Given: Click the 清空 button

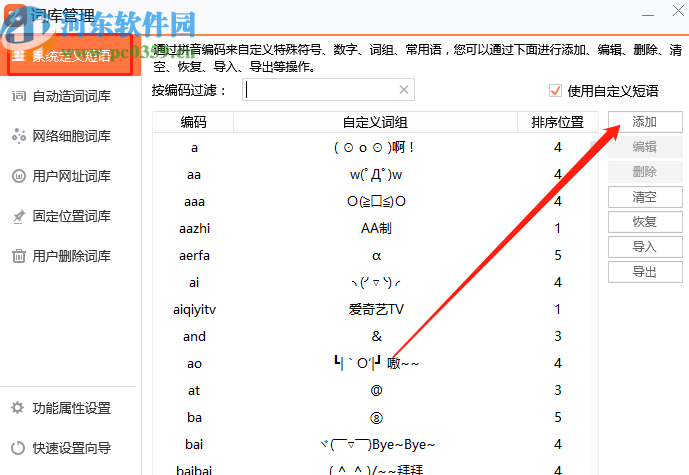Looking at the screenshot, I should [645, 197].
